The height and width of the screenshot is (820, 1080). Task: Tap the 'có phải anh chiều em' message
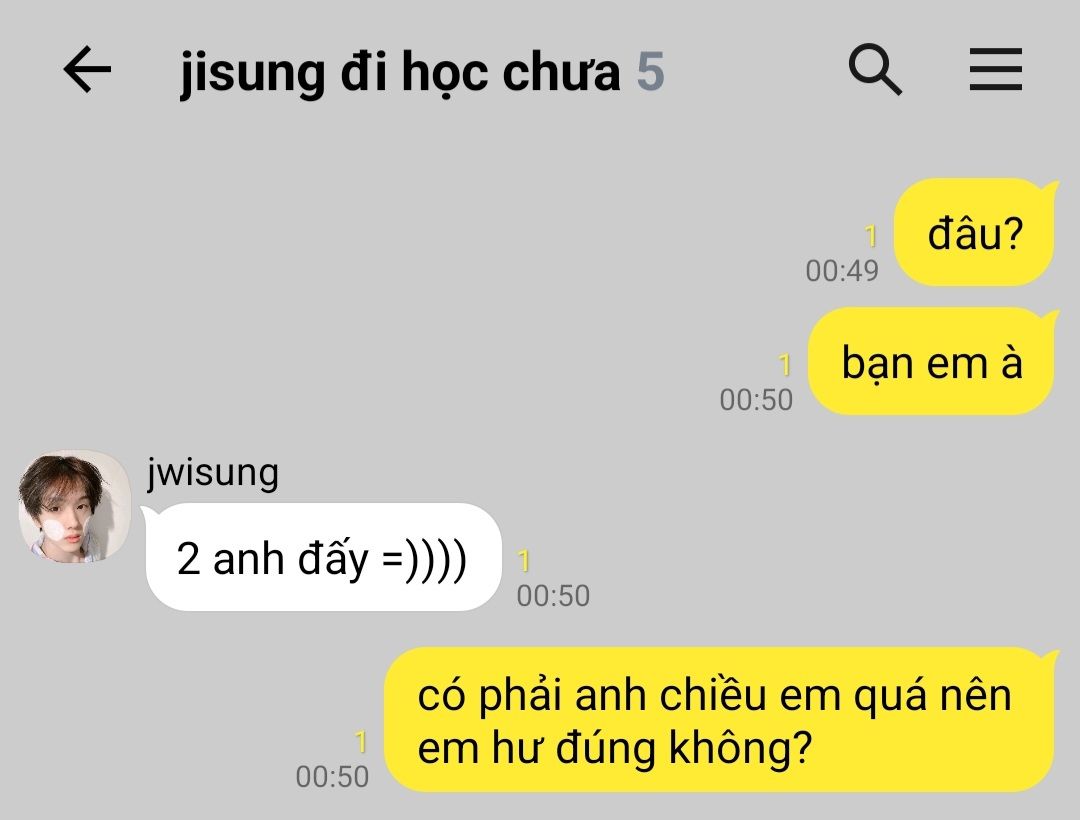click(720, 719)
